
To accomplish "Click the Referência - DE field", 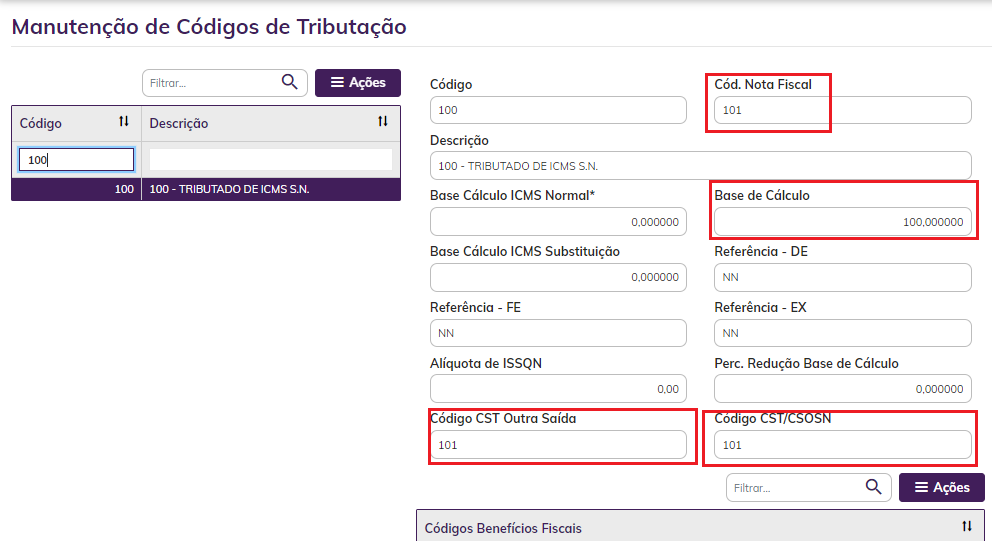I will coord(842,277).
